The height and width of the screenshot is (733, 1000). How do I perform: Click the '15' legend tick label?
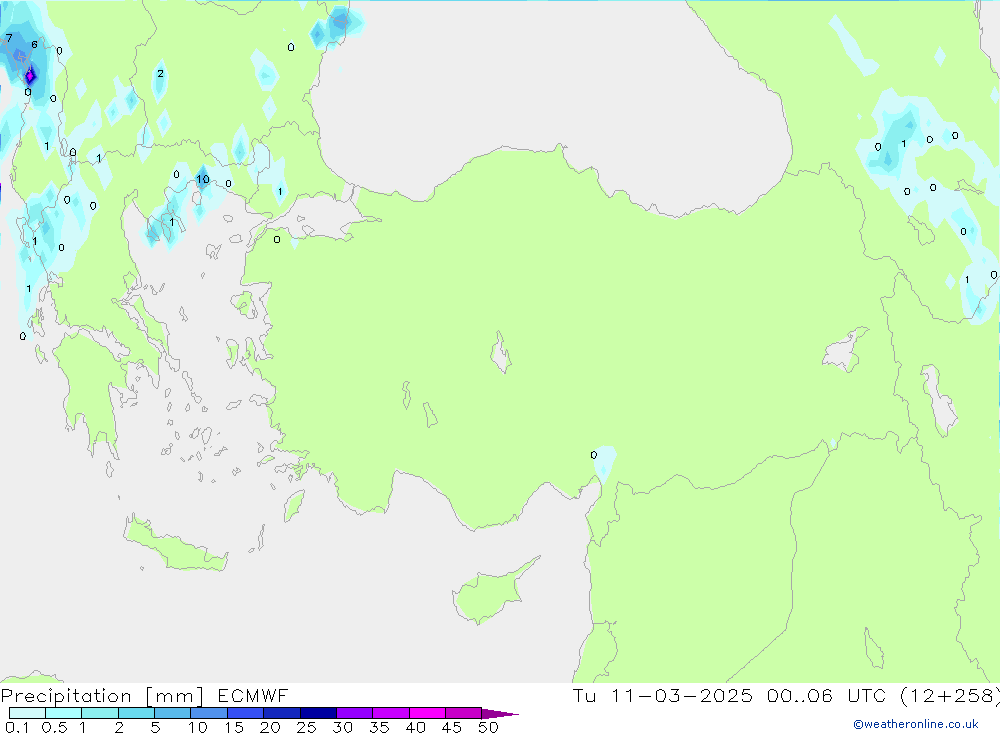click(x=233, y=727)
